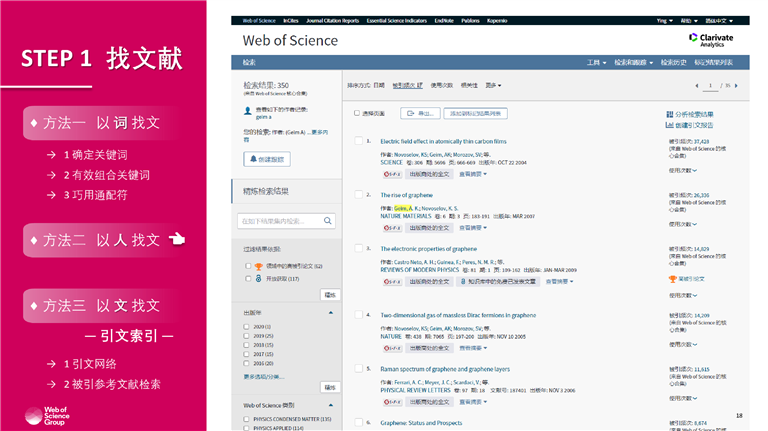Screen dimensions: 768x431
Task: Click the author record person icon
Action: (247, 111)
